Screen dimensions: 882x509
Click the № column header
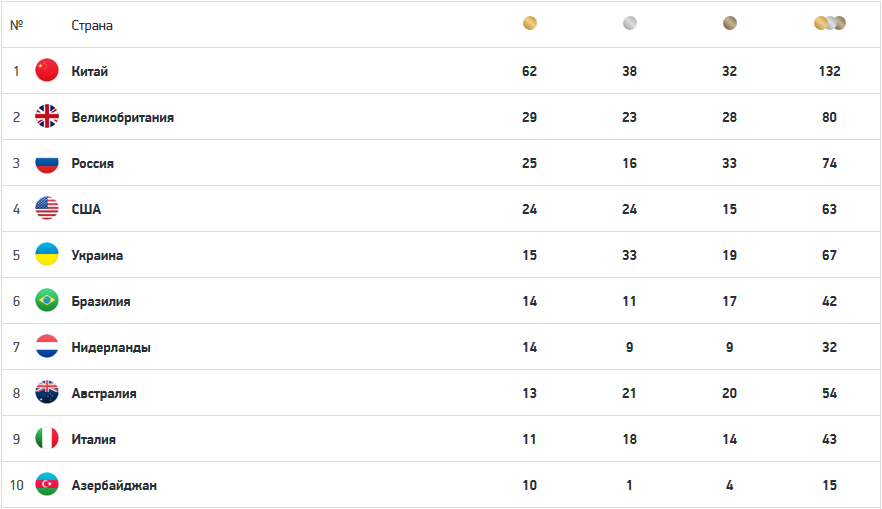click(16, 25)
